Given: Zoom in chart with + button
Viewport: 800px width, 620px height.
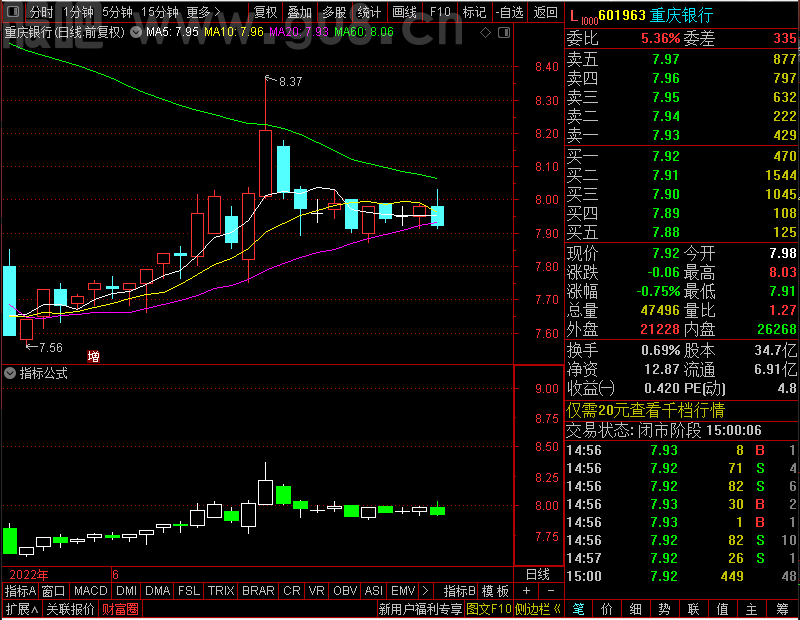Looking at the screenshot, I should tap(527, 591).
